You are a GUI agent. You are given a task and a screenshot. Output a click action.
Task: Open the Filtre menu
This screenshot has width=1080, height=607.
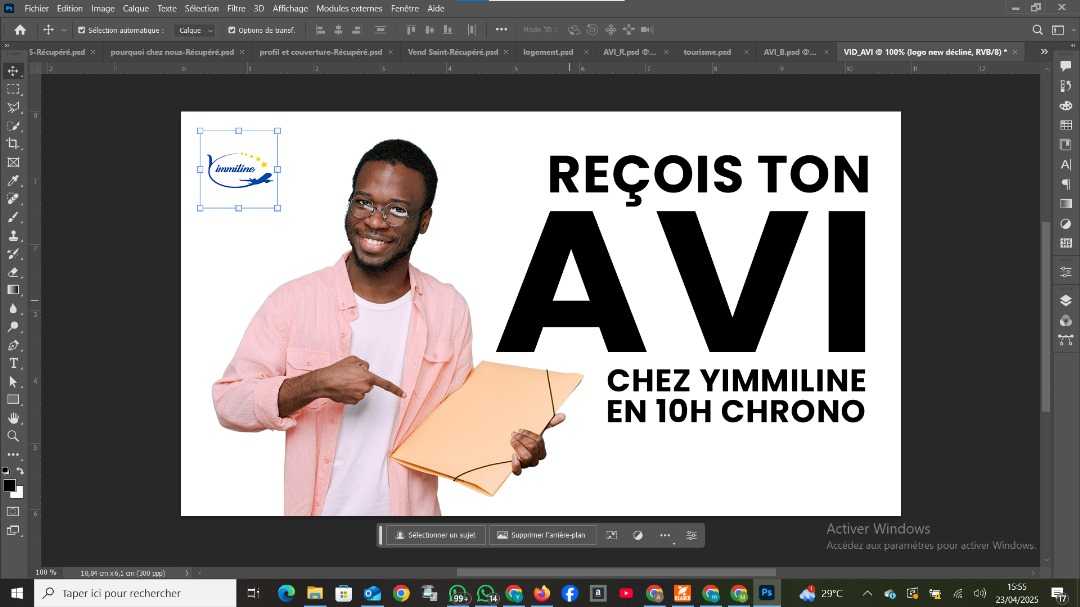236,8
